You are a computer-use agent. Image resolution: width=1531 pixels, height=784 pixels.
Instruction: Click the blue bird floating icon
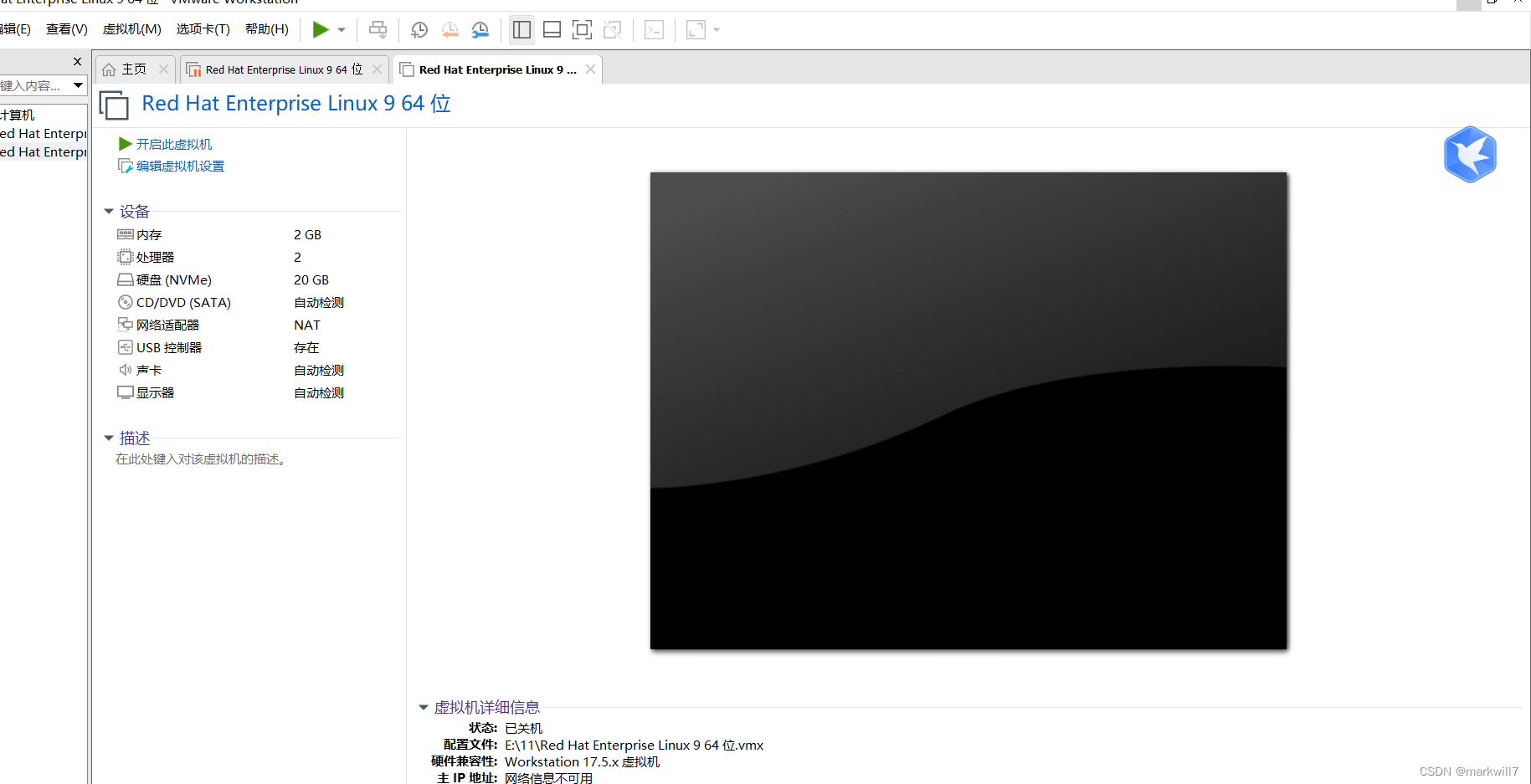1470,155
